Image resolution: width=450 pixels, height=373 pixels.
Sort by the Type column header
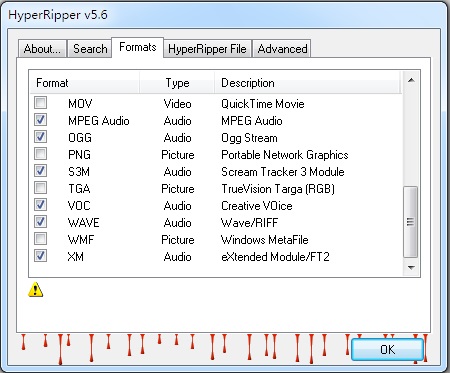(x=177, y=83)
